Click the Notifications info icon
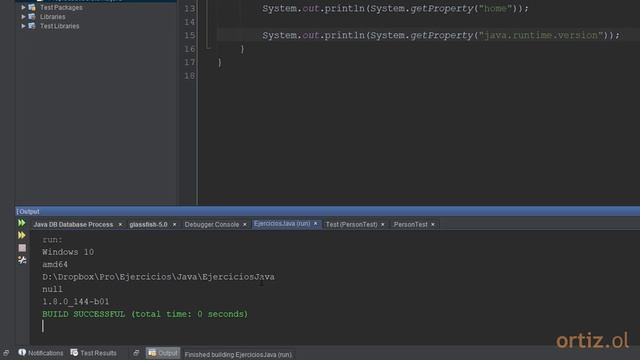 tap(22, 352)
